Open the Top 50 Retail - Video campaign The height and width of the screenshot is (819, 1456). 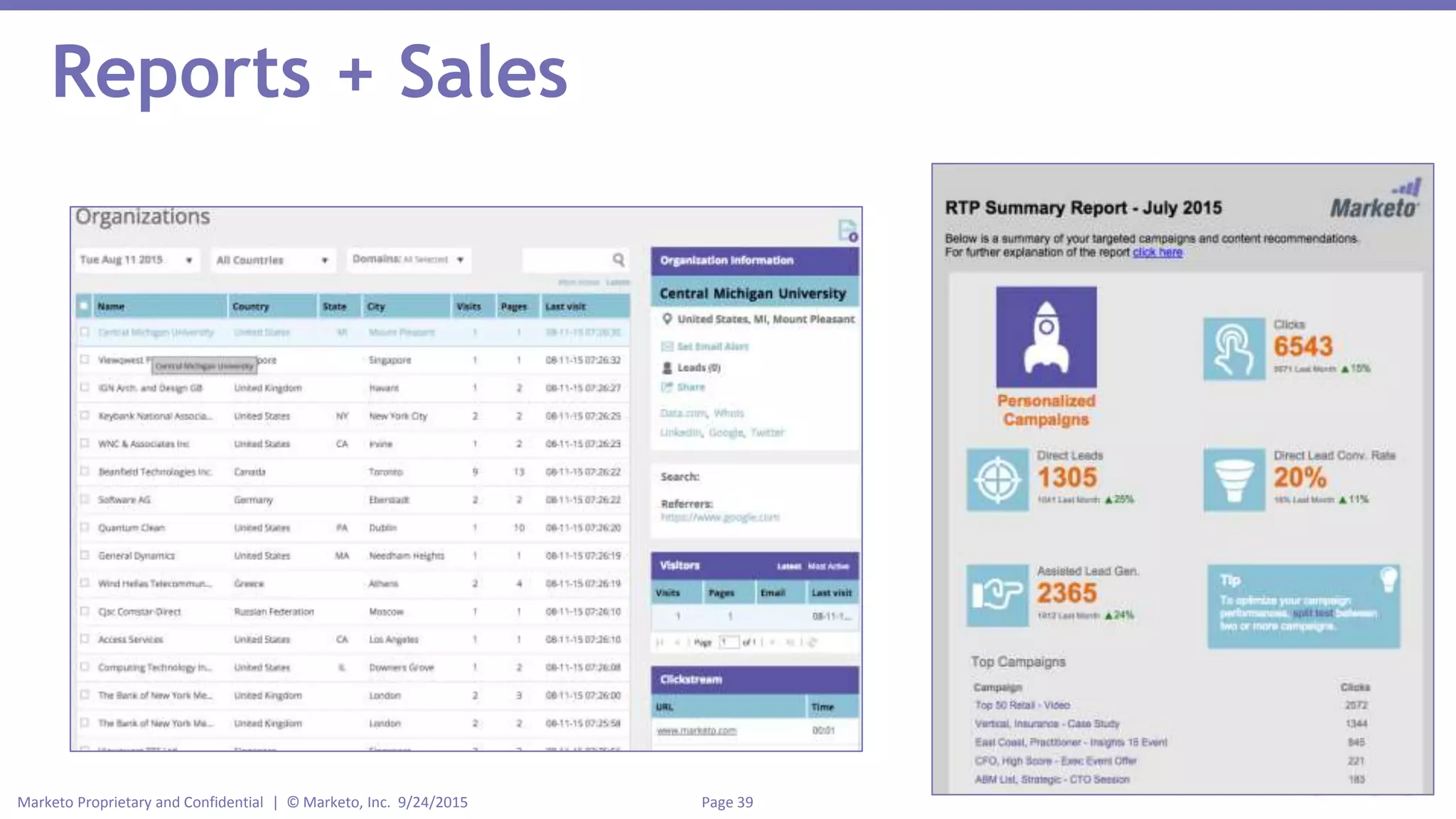(x=1022, y=705)
